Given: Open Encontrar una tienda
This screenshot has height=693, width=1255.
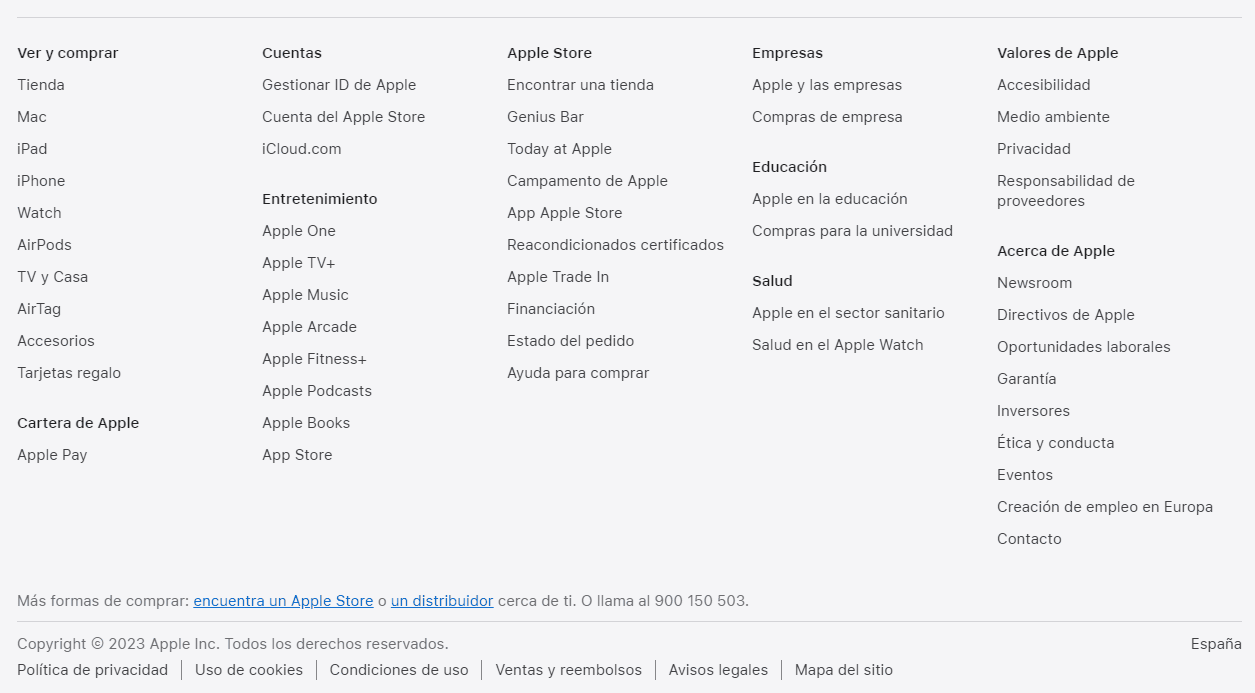Looking at the screenshot, I should tap(580, 85).
